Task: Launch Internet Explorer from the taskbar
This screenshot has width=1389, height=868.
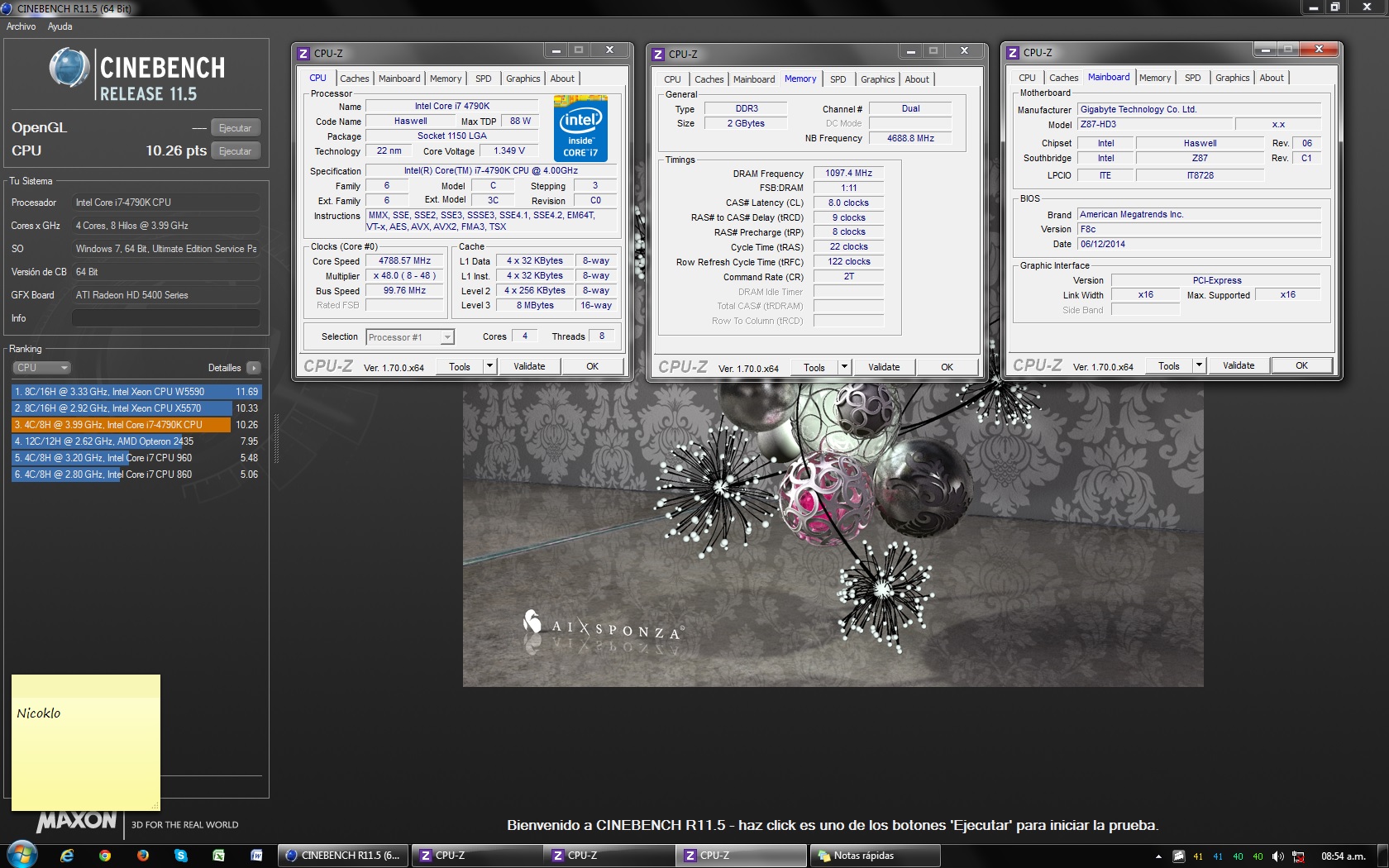Action: pos(67,856)
